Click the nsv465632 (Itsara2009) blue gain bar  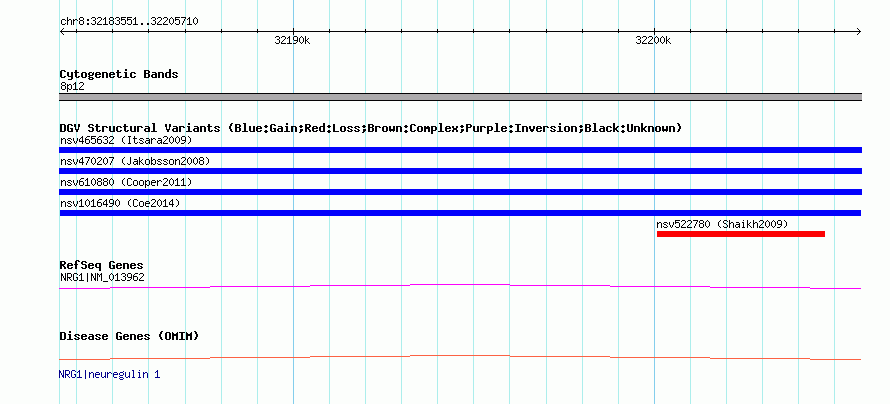(460, 150)
